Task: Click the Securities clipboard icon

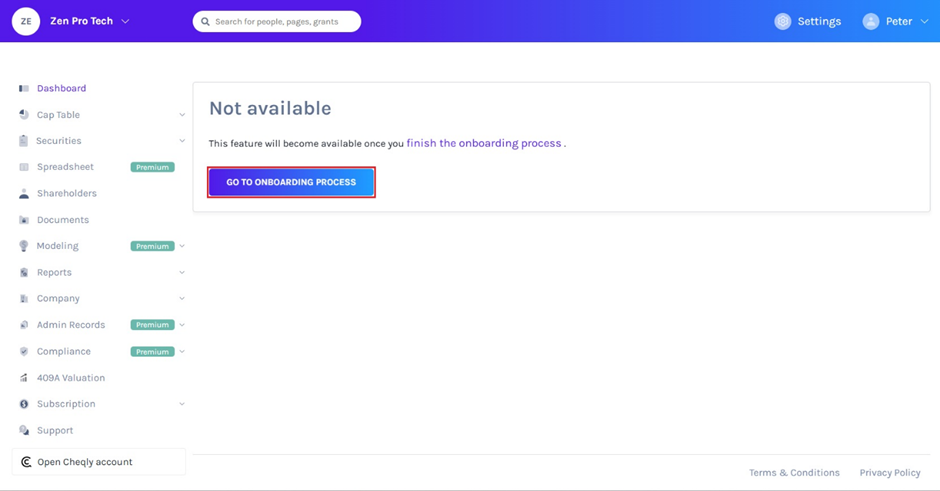Action: [23, 141]
